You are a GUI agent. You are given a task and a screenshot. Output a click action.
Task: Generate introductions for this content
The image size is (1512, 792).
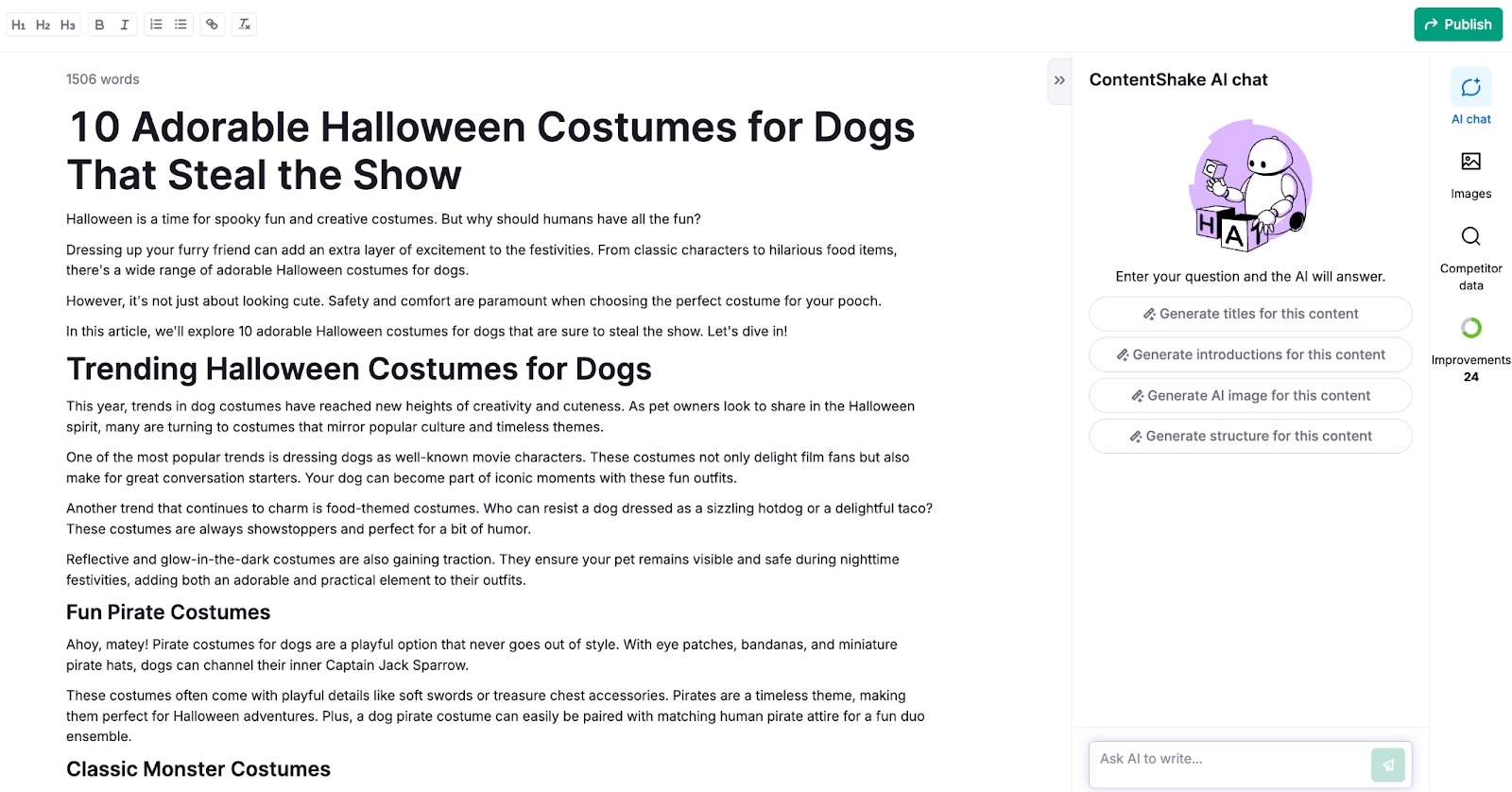pos(1250,354)
